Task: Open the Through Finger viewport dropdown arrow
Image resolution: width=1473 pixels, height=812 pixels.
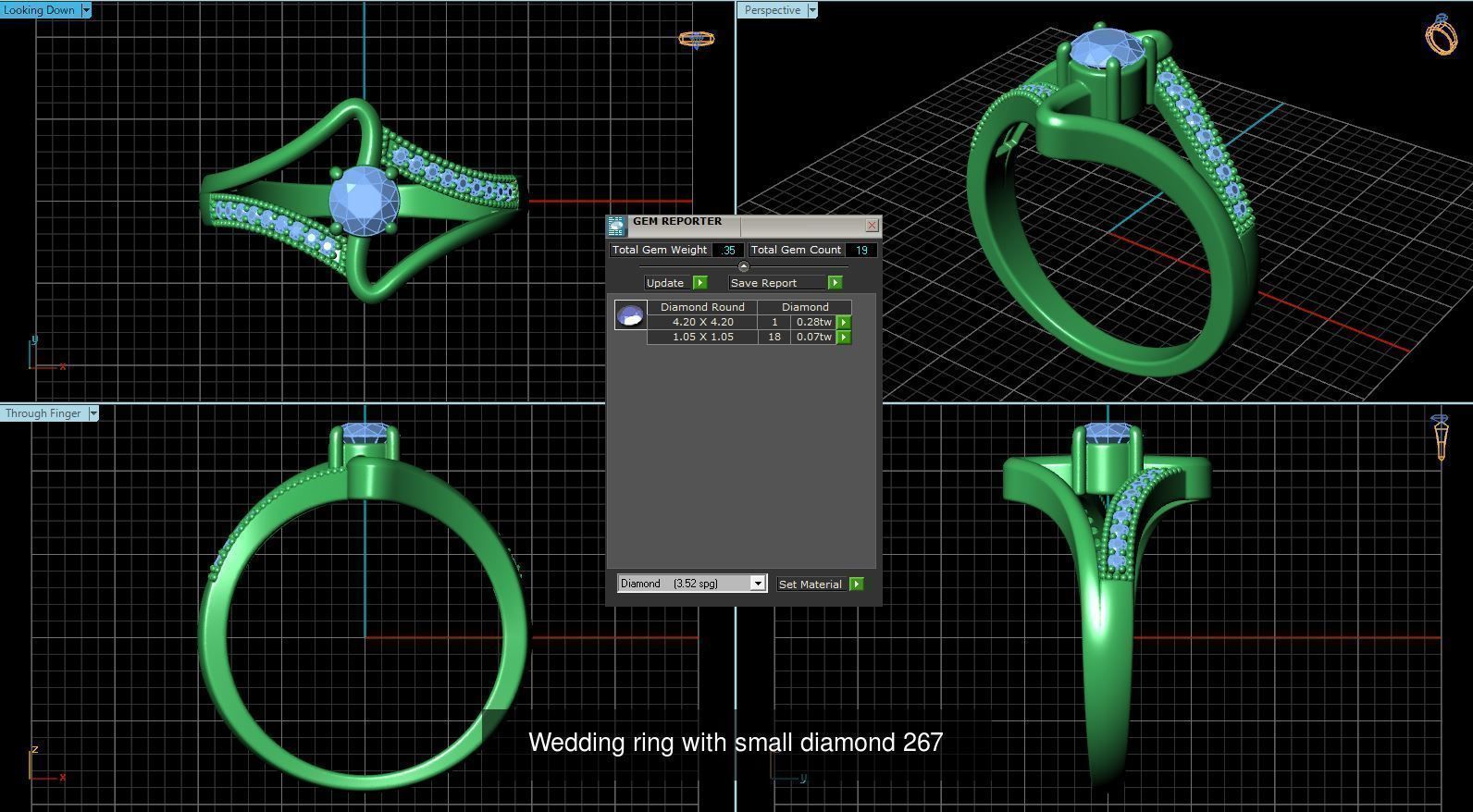Action: 93,413
